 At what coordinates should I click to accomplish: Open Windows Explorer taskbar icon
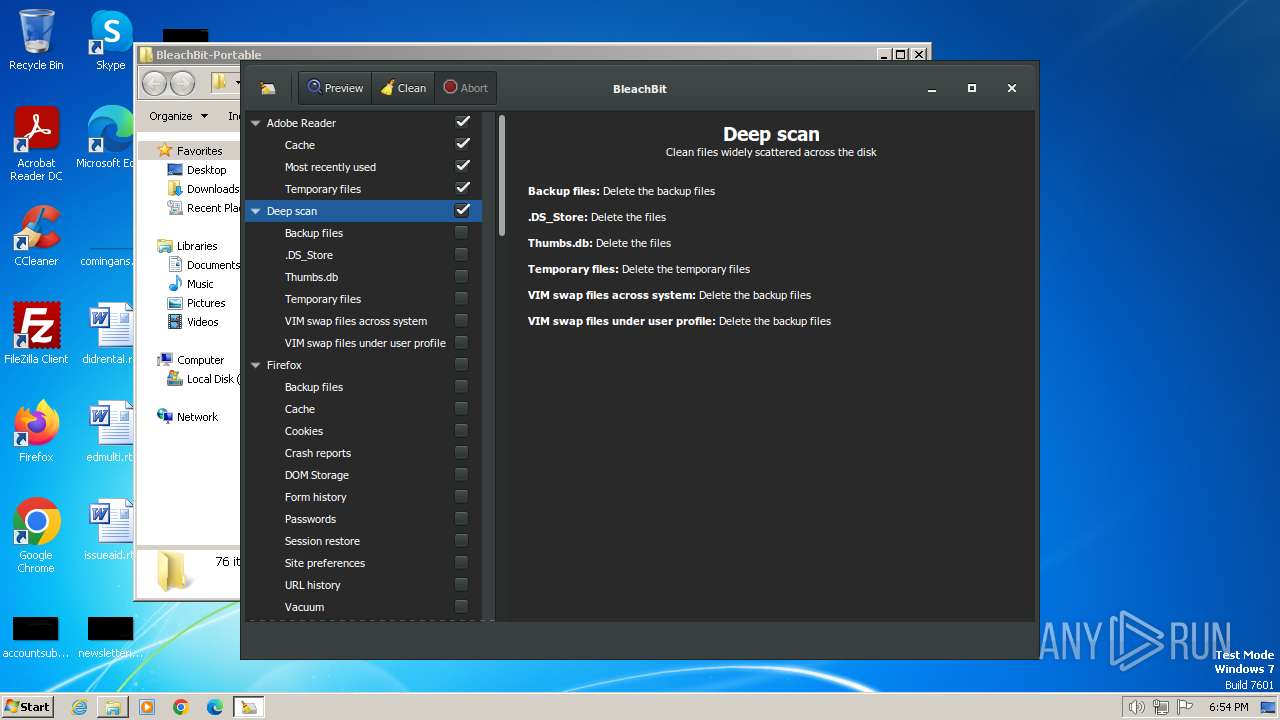[x=113, y=707]
